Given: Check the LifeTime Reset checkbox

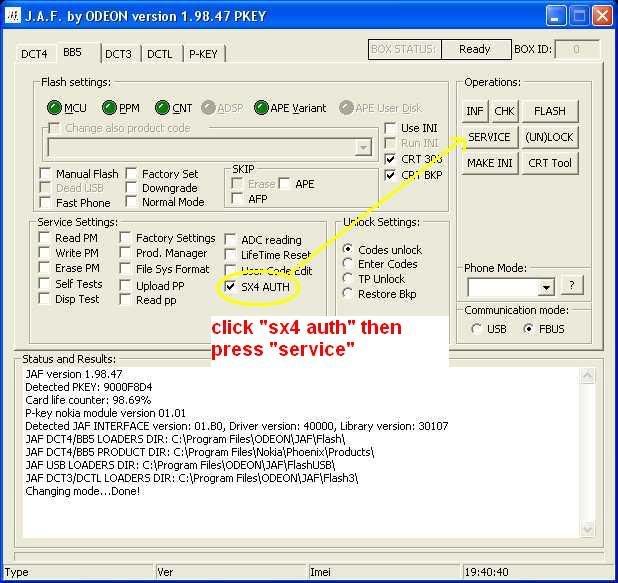Looking at the screenshot, I should 230,255.
